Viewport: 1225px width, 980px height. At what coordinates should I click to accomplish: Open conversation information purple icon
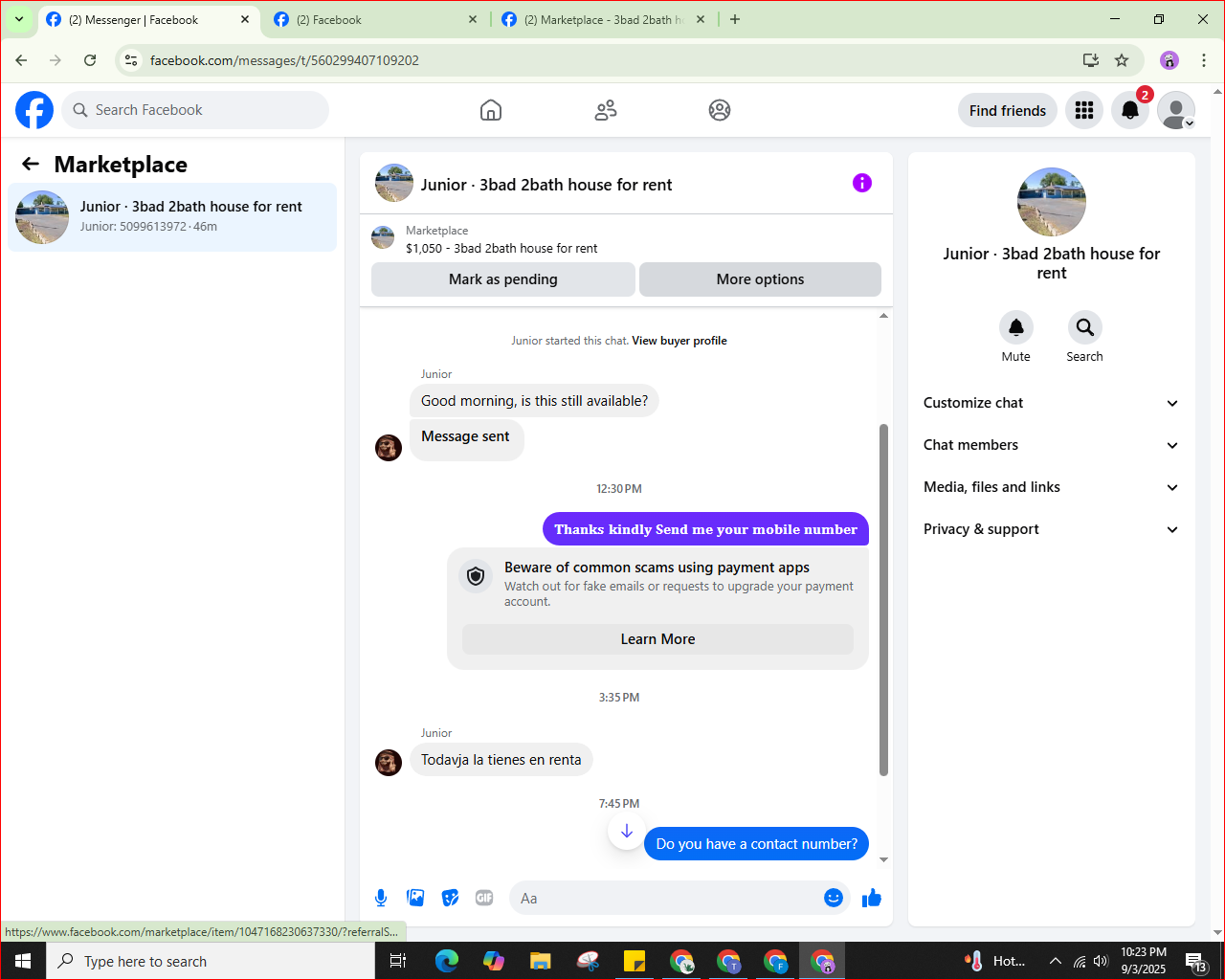(x=862, y=183)
